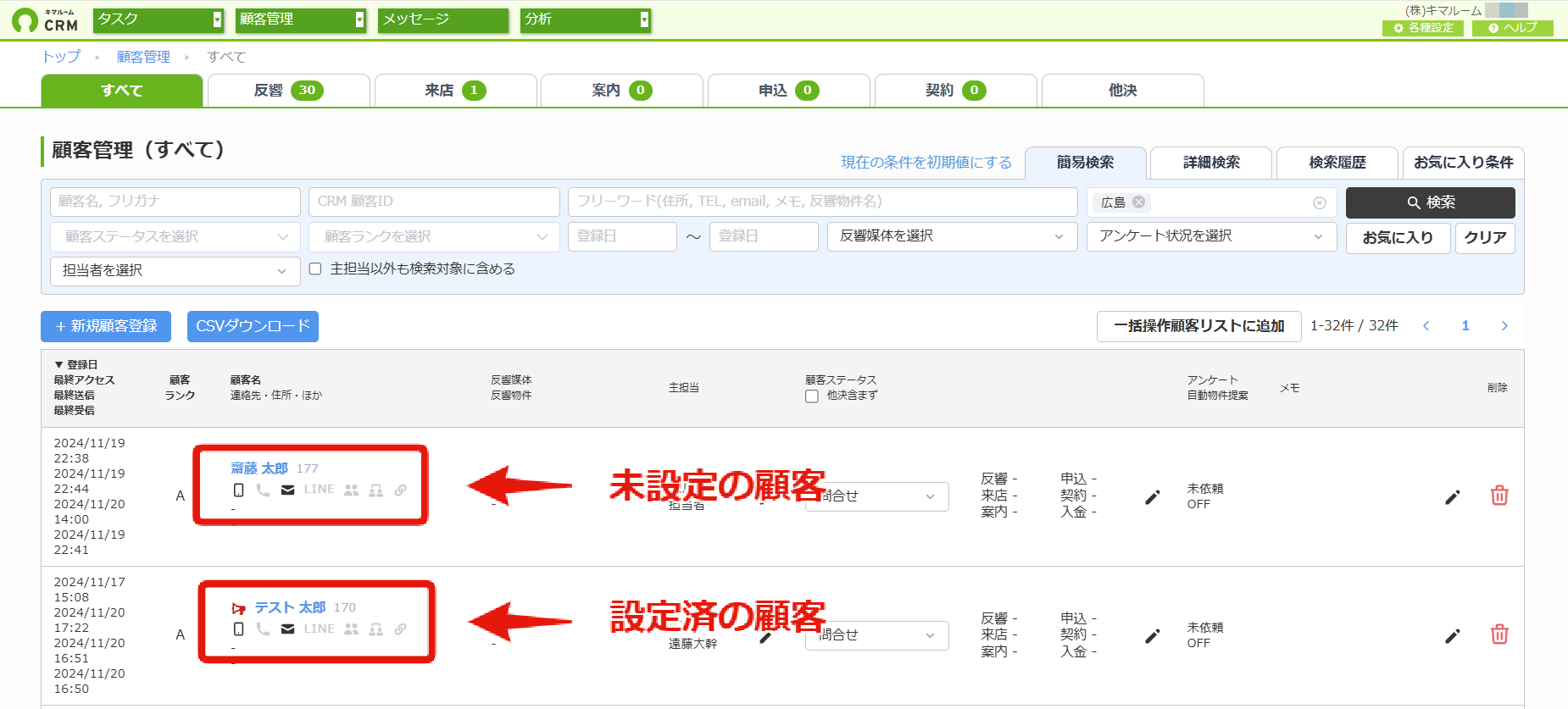The image size is (1568, 709).
Task: Expand 顧客ランクを選択 dropdown
Action: coord(435,237)
